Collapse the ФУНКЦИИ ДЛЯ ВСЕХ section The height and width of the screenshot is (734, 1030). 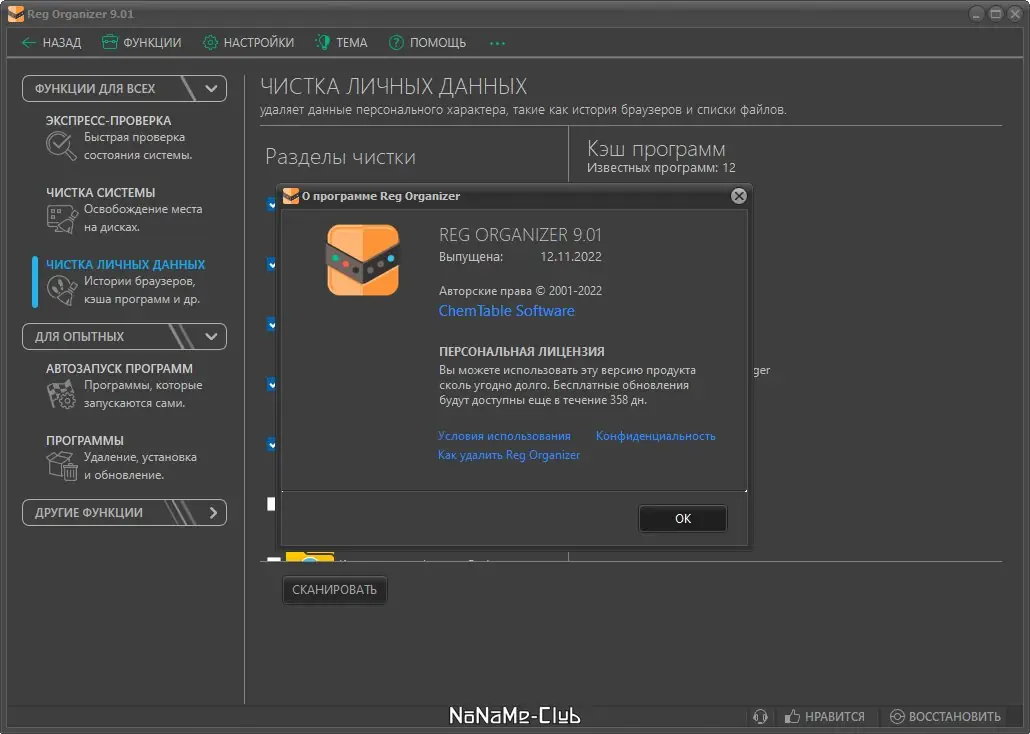(x=124, y=89)
